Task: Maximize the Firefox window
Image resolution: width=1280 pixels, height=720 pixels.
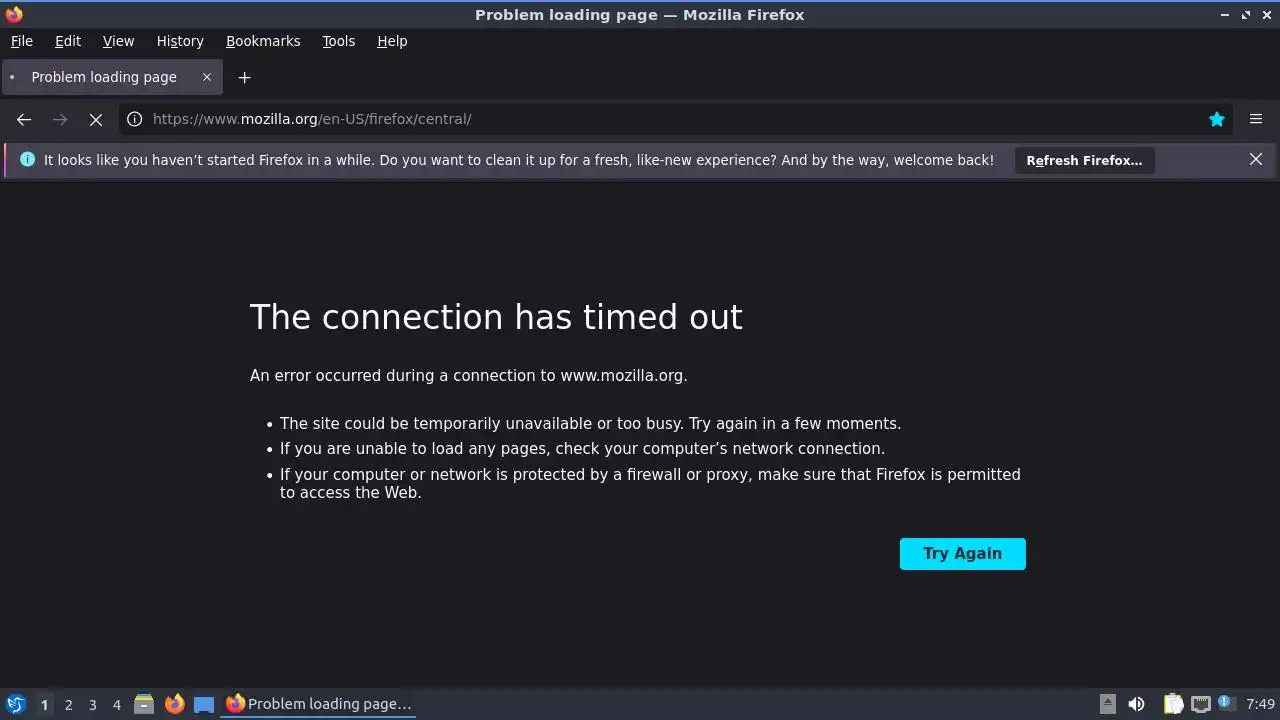Action: pos(1246,14)
